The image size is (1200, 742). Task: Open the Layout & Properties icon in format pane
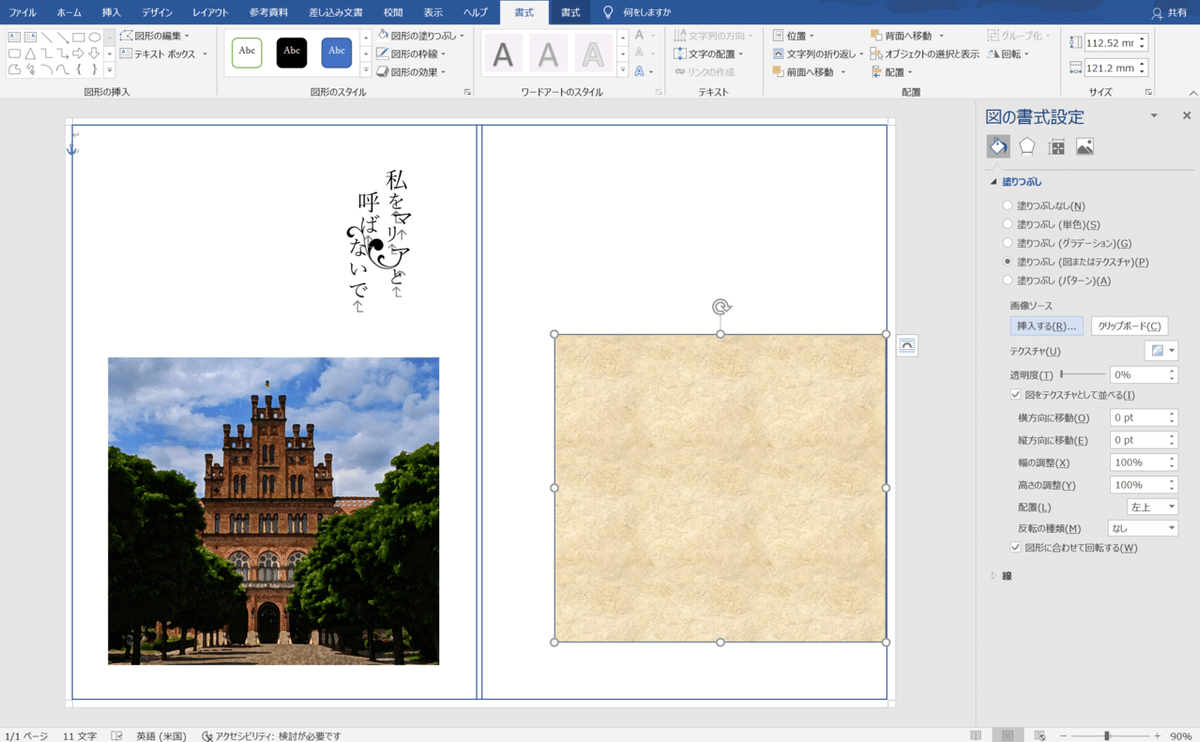point(1056,147)
